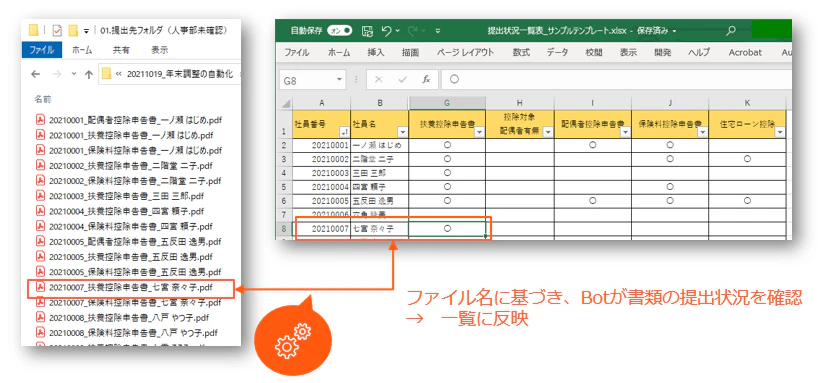Screen dimensions: 818x383
Task: Open the Undo history dropdown arrow
Action: [x=398, y=31]
